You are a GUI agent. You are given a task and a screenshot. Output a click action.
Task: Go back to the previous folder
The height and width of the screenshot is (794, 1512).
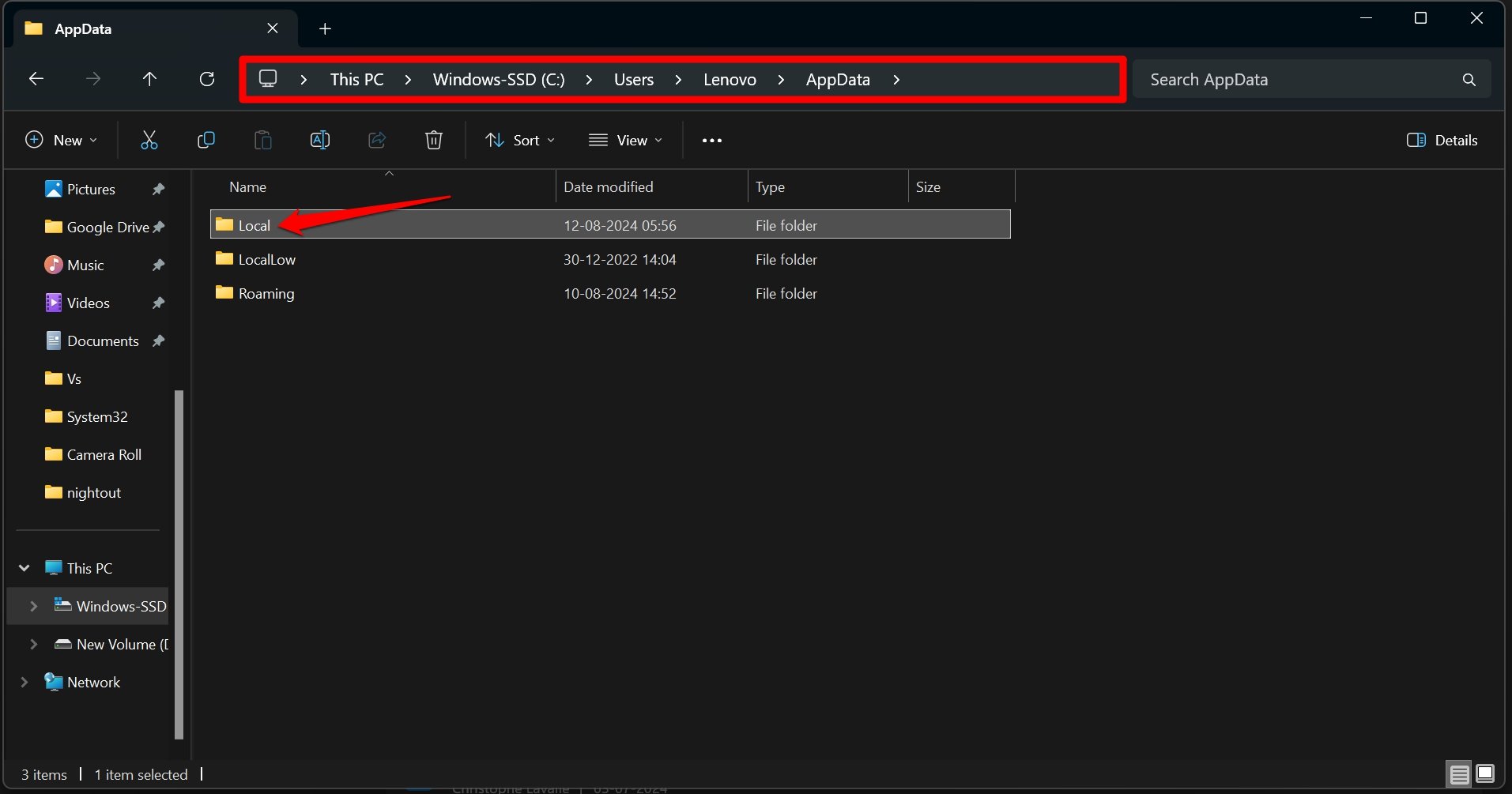(x=36, y=79)
